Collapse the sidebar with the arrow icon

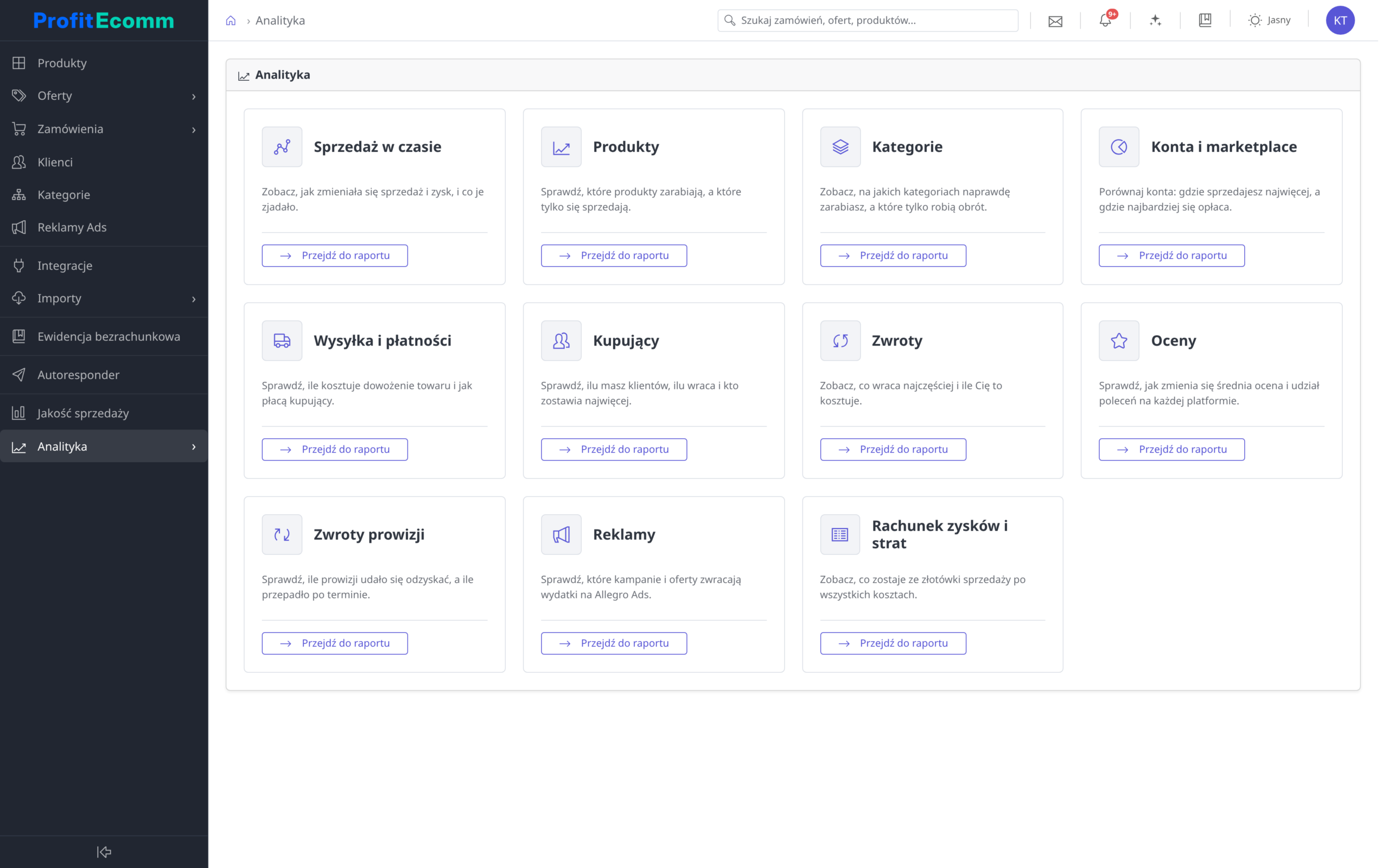coord(104,852)
